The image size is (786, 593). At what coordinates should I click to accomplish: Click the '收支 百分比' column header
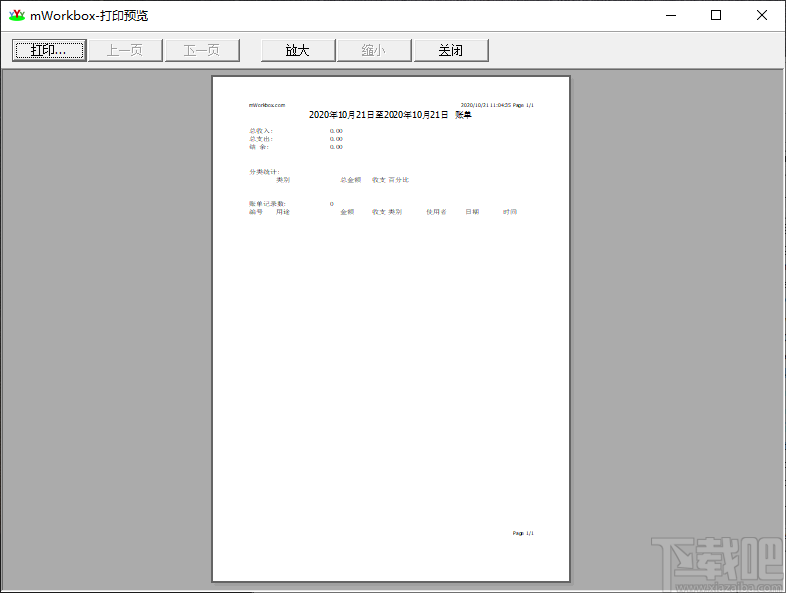(390, 180)
